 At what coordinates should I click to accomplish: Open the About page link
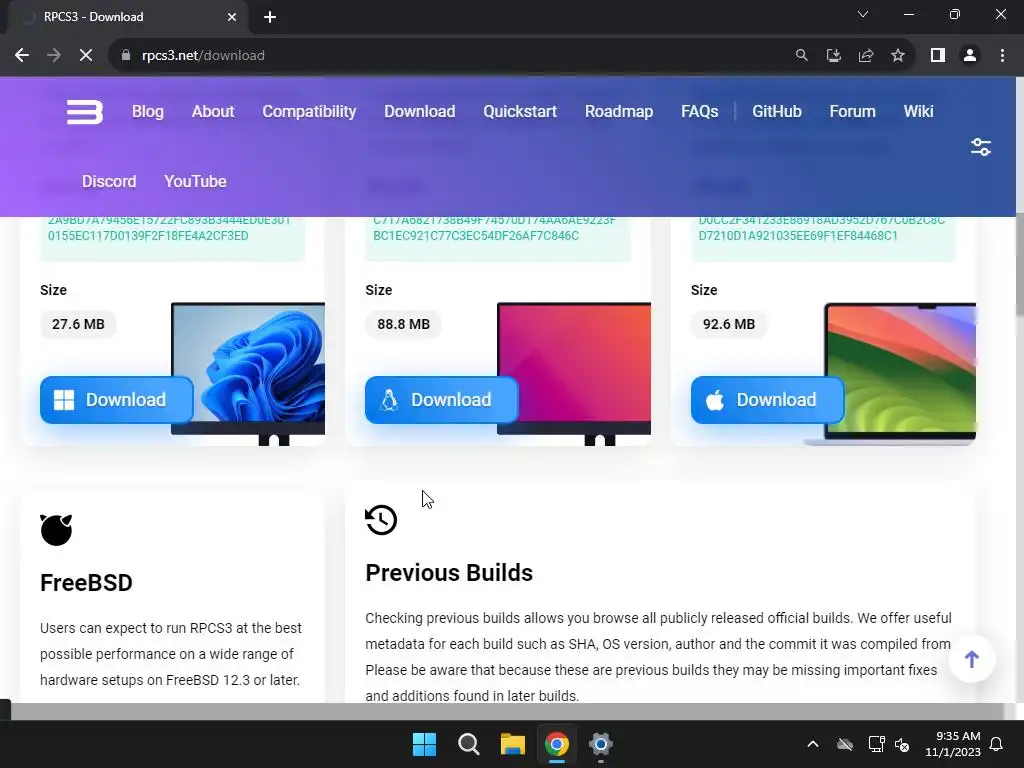click(213, 112)
